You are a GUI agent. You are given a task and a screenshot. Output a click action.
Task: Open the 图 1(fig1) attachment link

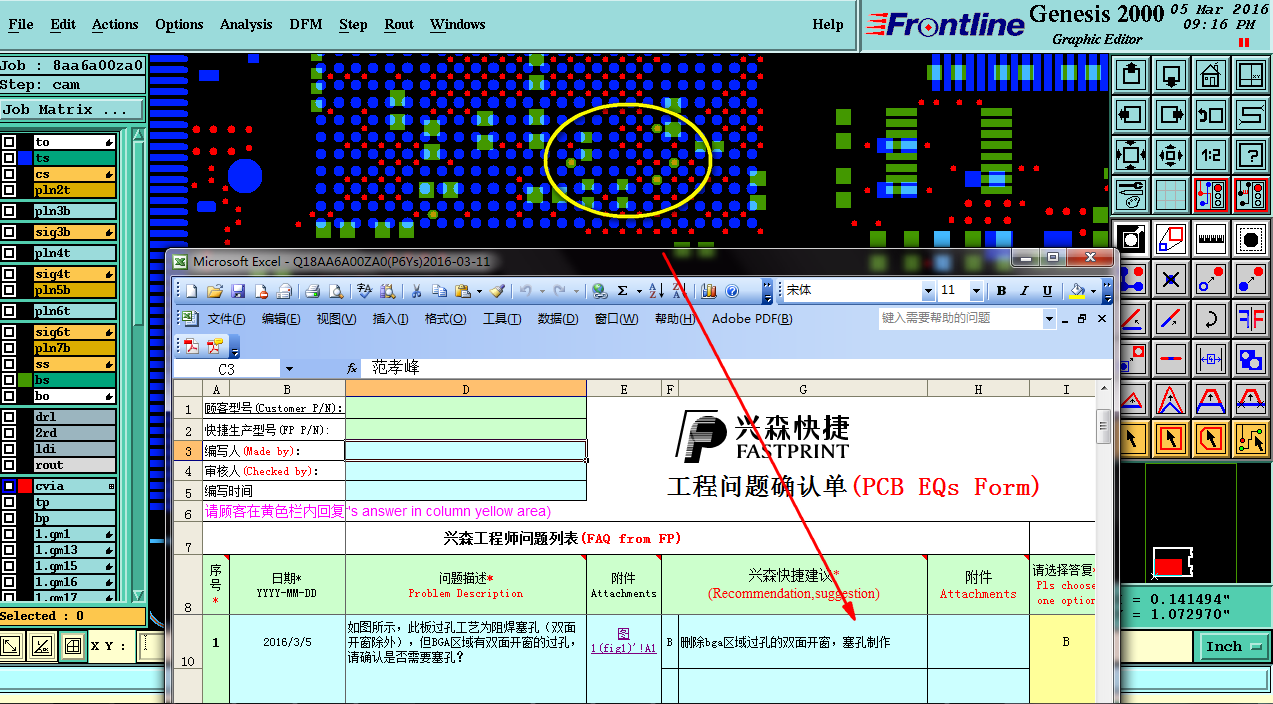(623, 641)
